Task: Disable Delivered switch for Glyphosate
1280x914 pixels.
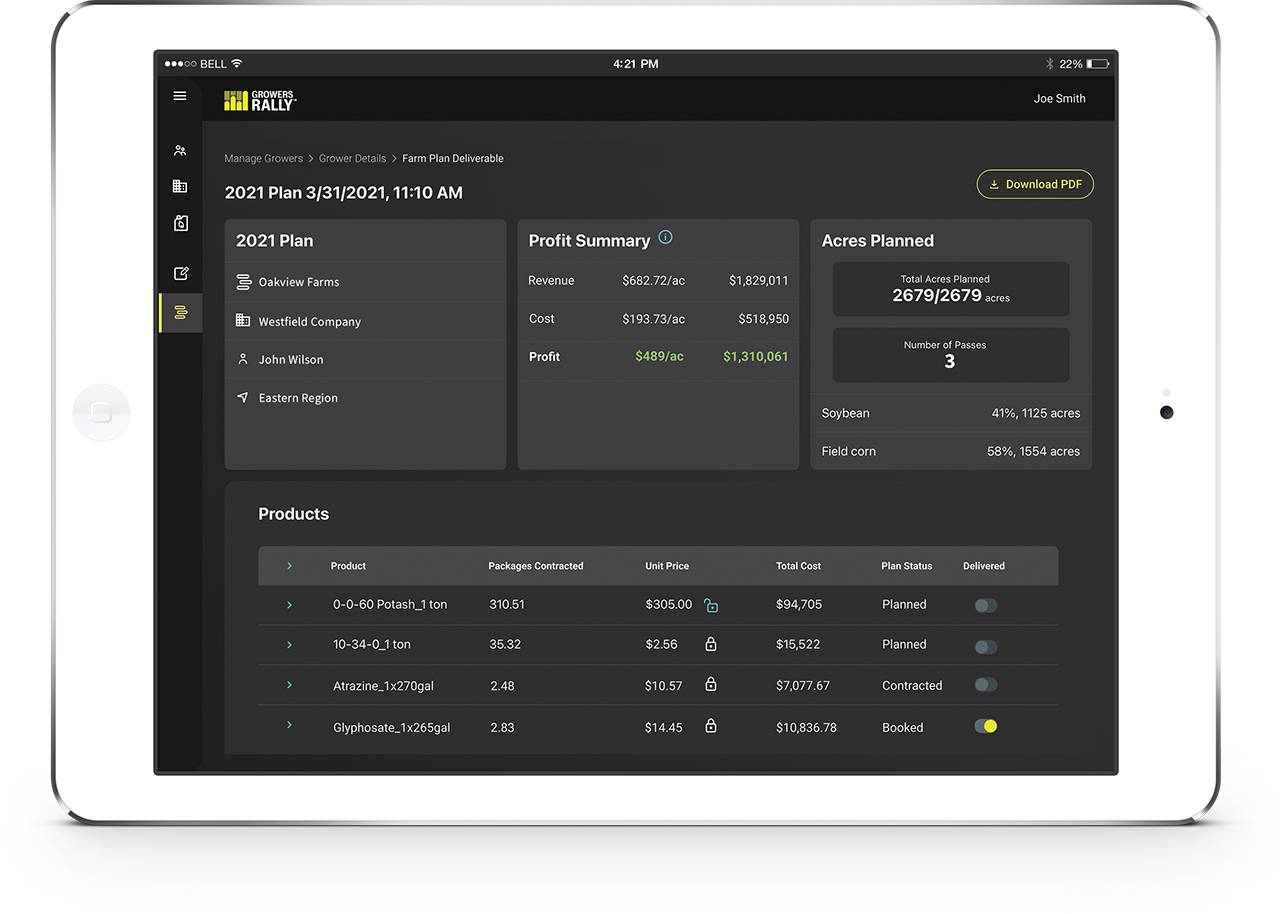Action: coord(985,726)
